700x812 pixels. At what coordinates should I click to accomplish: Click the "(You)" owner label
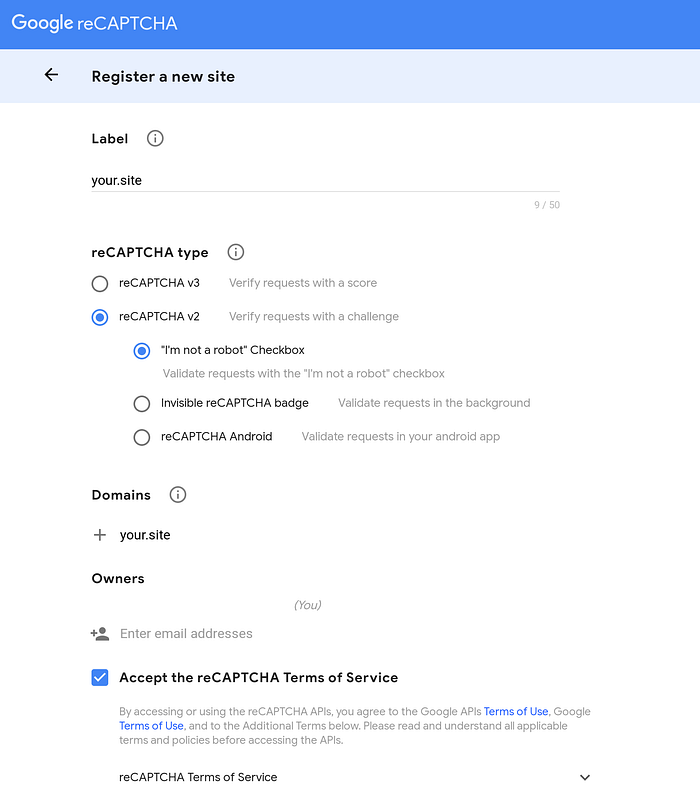(x=308, y=605)
